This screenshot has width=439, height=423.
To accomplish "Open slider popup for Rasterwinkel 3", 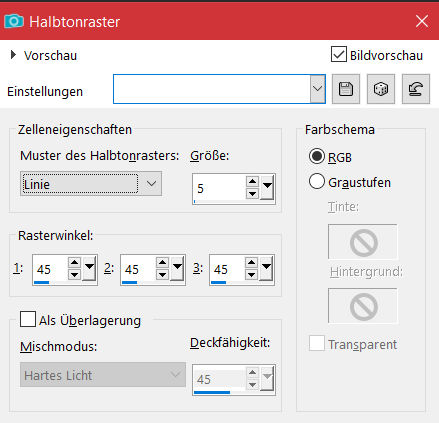I will [266, 269].
